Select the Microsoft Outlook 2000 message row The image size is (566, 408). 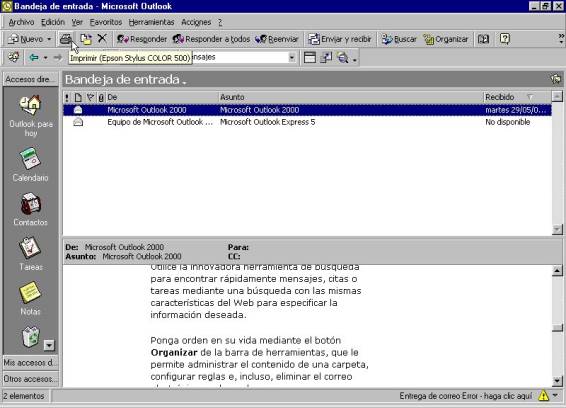point(307,110)
